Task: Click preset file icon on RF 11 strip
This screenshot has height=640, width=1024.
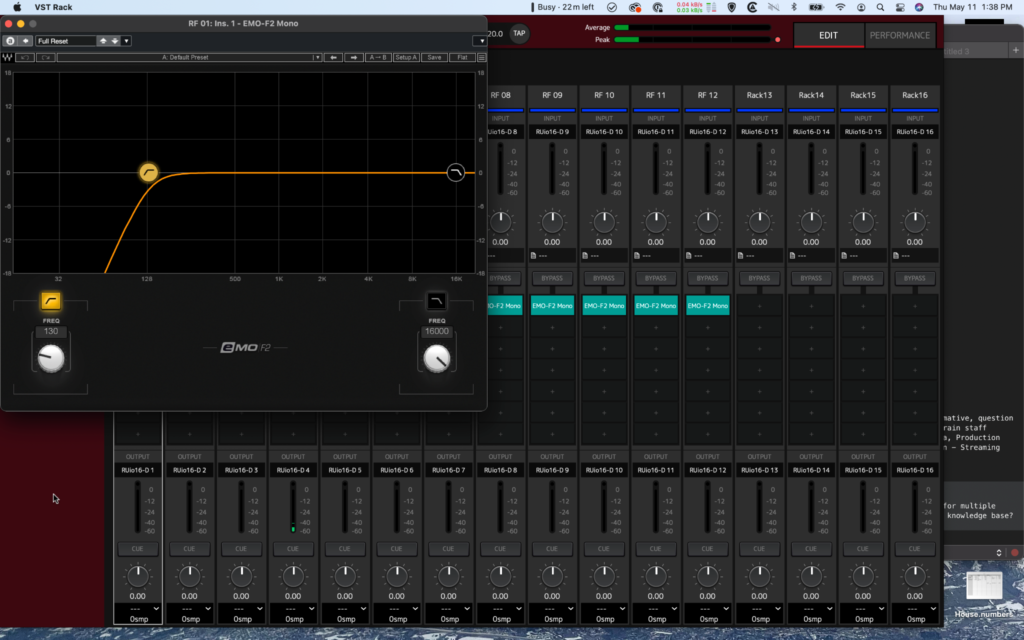Action: [x=637, y=256]
